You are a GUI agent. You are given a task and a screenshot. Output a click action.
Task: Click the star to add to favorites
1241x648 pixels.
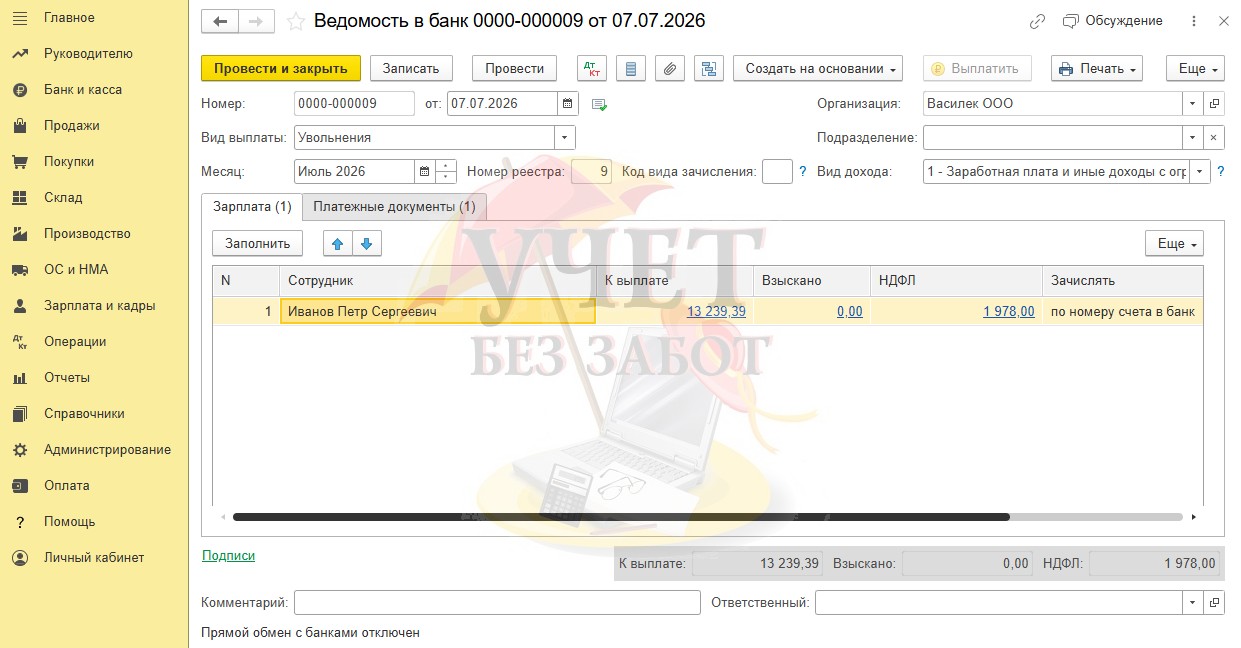[295, 21]
